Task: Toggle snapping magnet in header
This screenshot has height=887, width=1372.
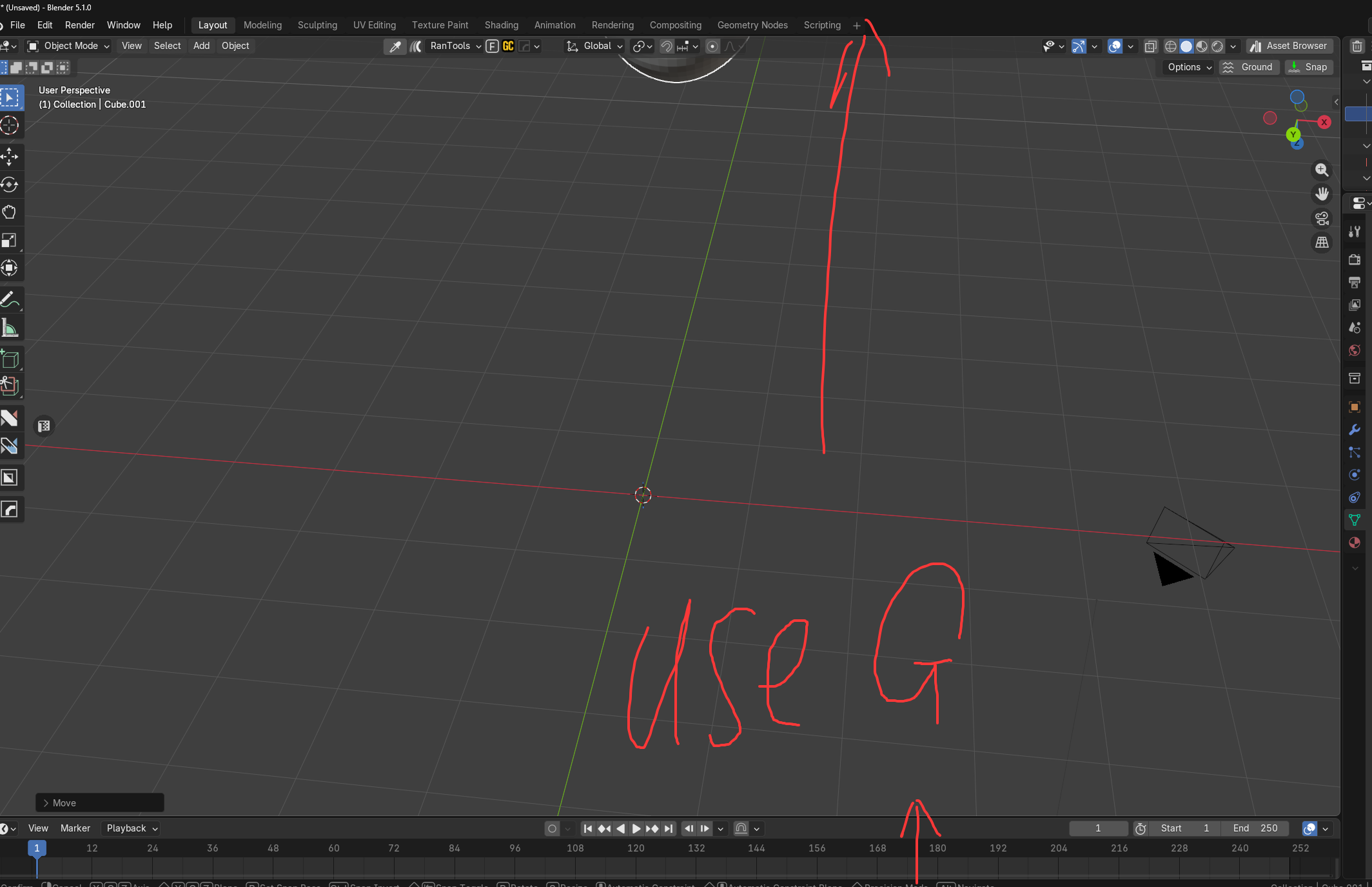Action: (667, 46)
